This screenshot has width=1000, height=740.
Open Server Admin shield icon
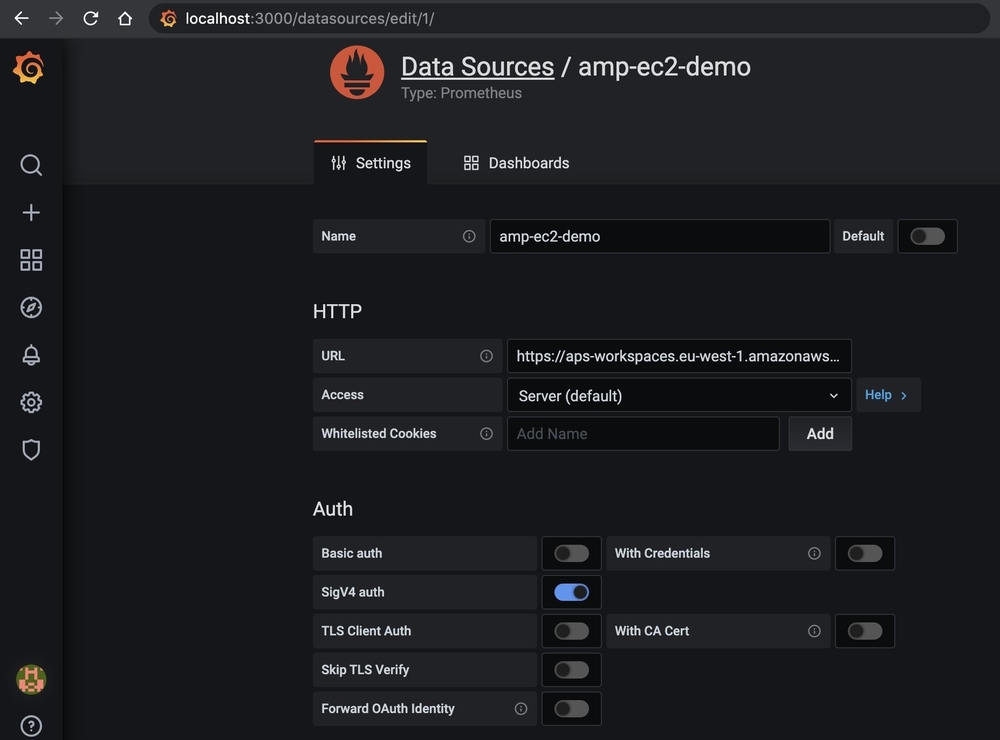31,450
